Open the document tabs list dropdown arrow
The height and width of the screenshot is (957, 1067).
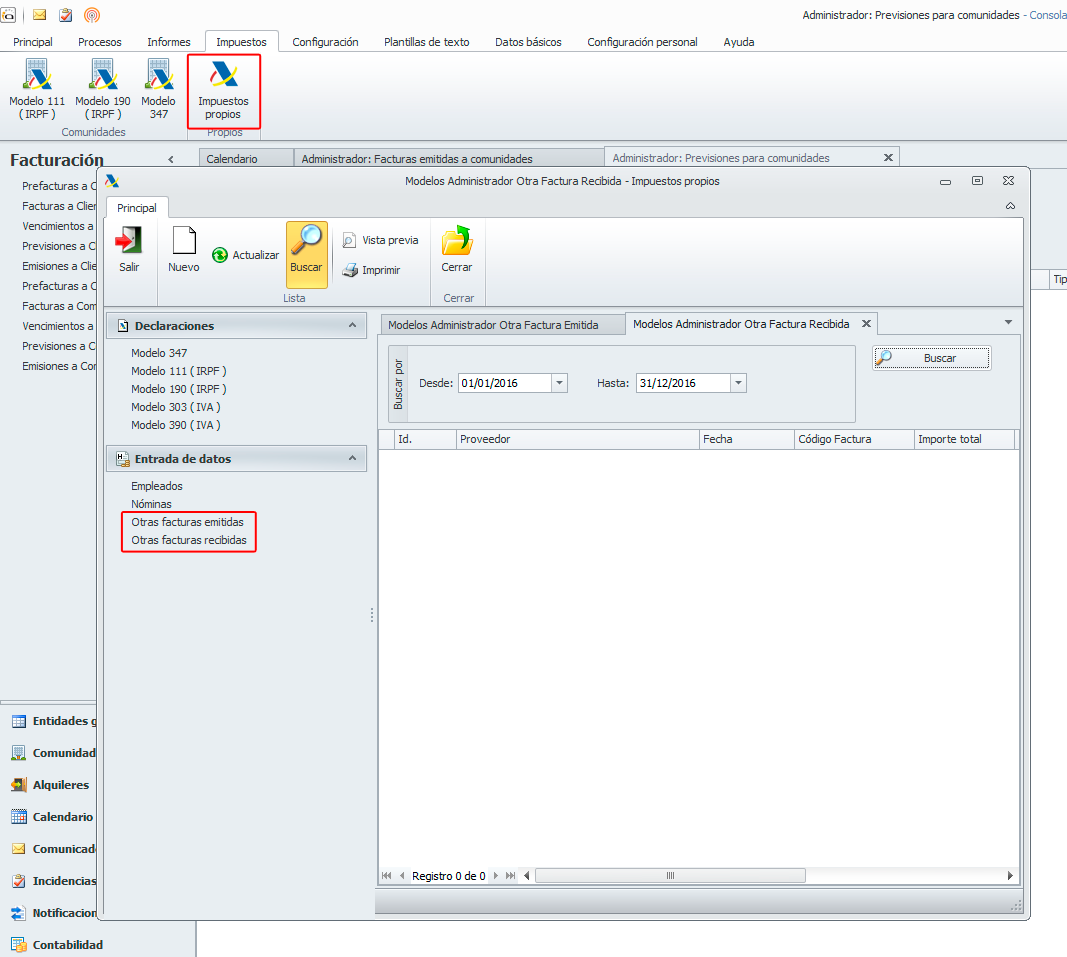1008,322
